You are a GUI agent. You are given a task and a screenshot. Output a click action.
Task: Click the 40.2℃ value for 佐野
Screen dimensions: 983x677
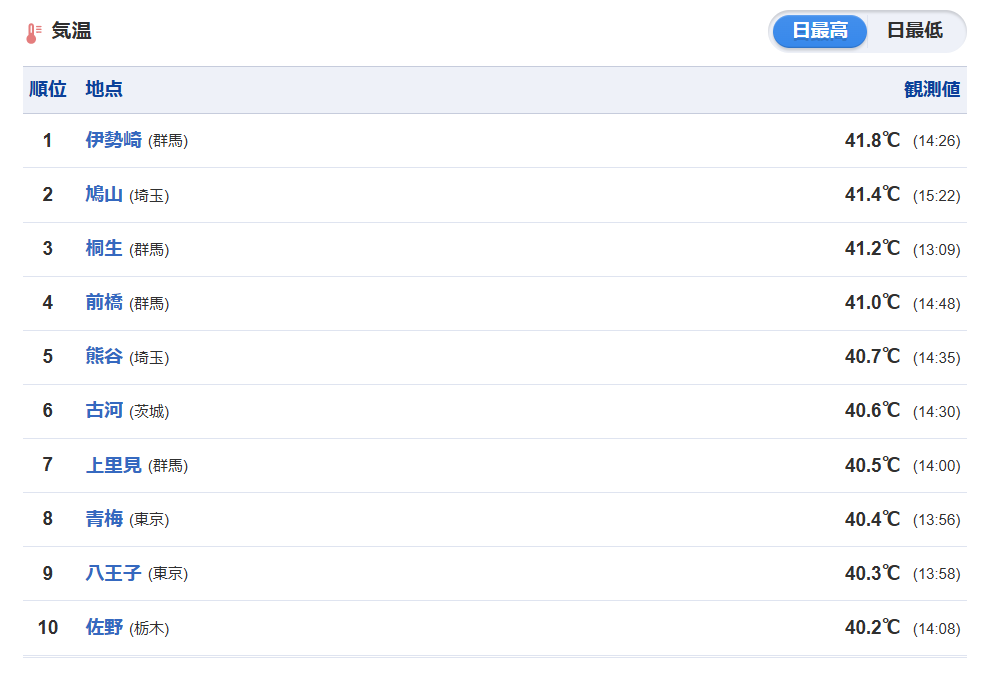click(872, 627)
